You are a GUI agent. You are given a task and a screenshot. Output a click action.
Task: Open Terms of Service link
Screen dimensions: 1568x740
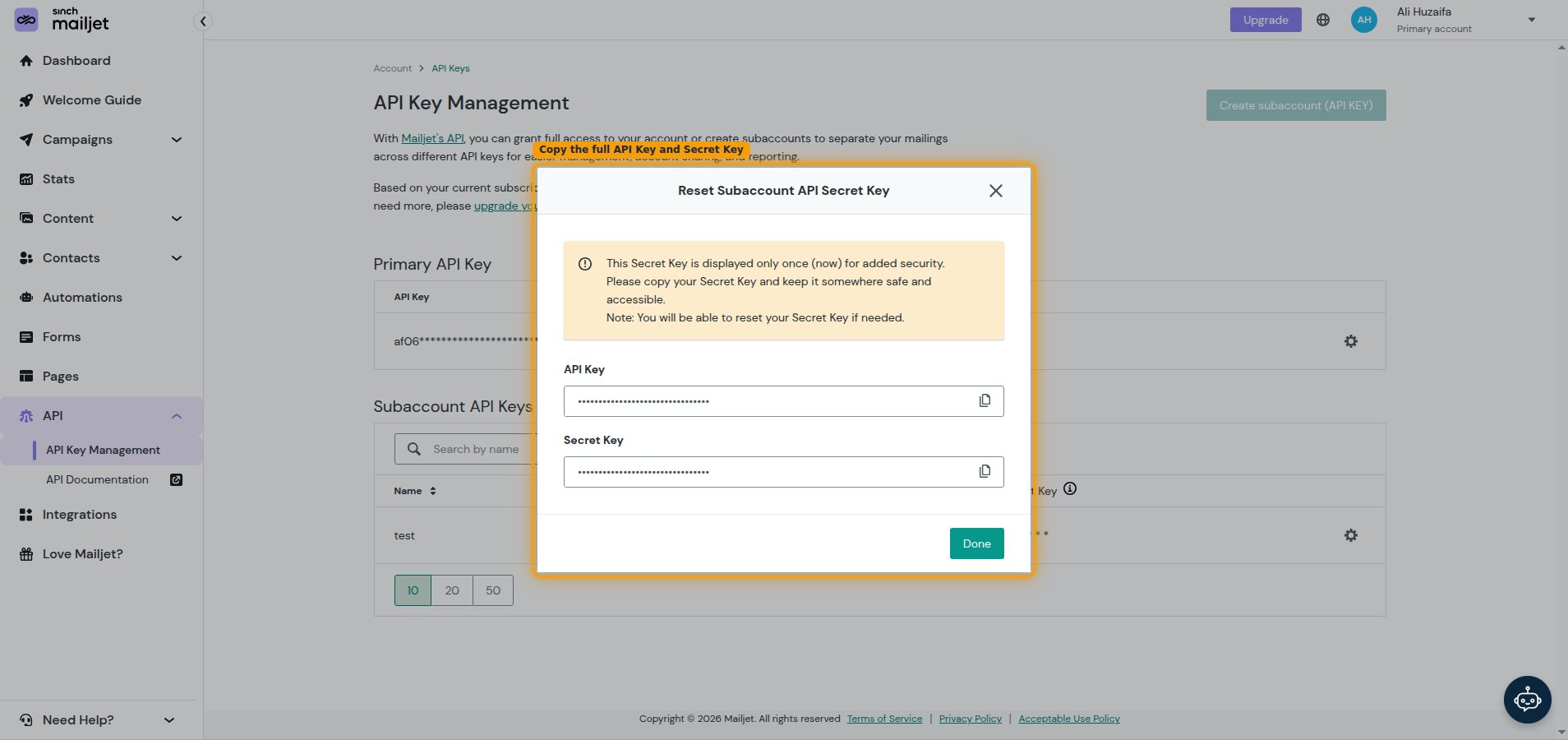click(884, 719)
